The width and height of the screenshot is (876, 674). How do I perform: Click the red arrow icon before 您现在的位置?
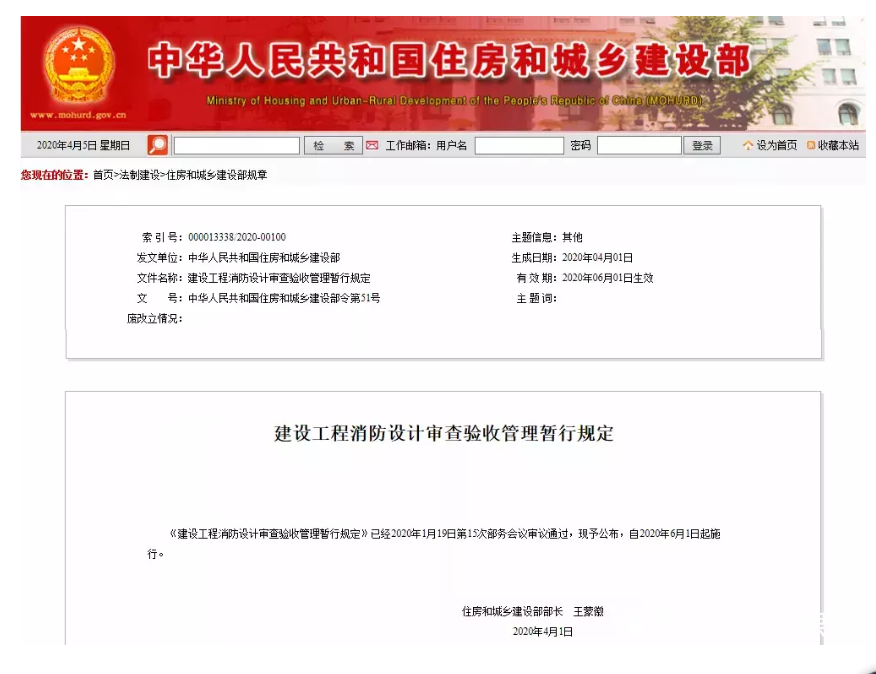(18, 170)
